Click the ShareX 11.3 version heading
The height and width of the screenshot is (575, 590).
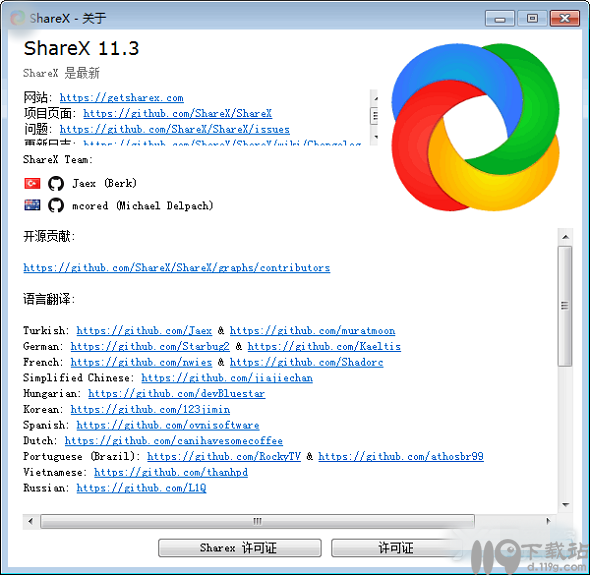(x=81, y=49)
